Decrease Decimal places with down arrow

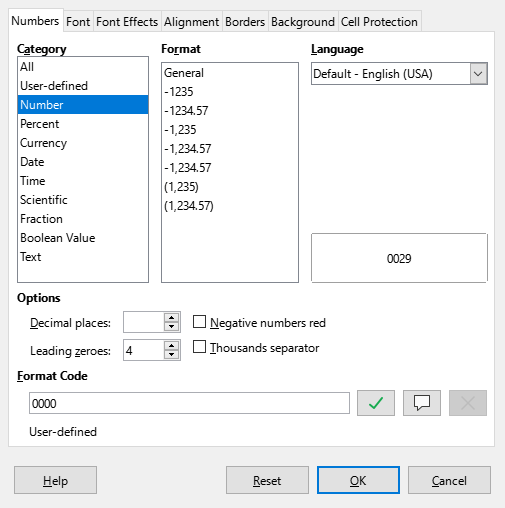171,326
